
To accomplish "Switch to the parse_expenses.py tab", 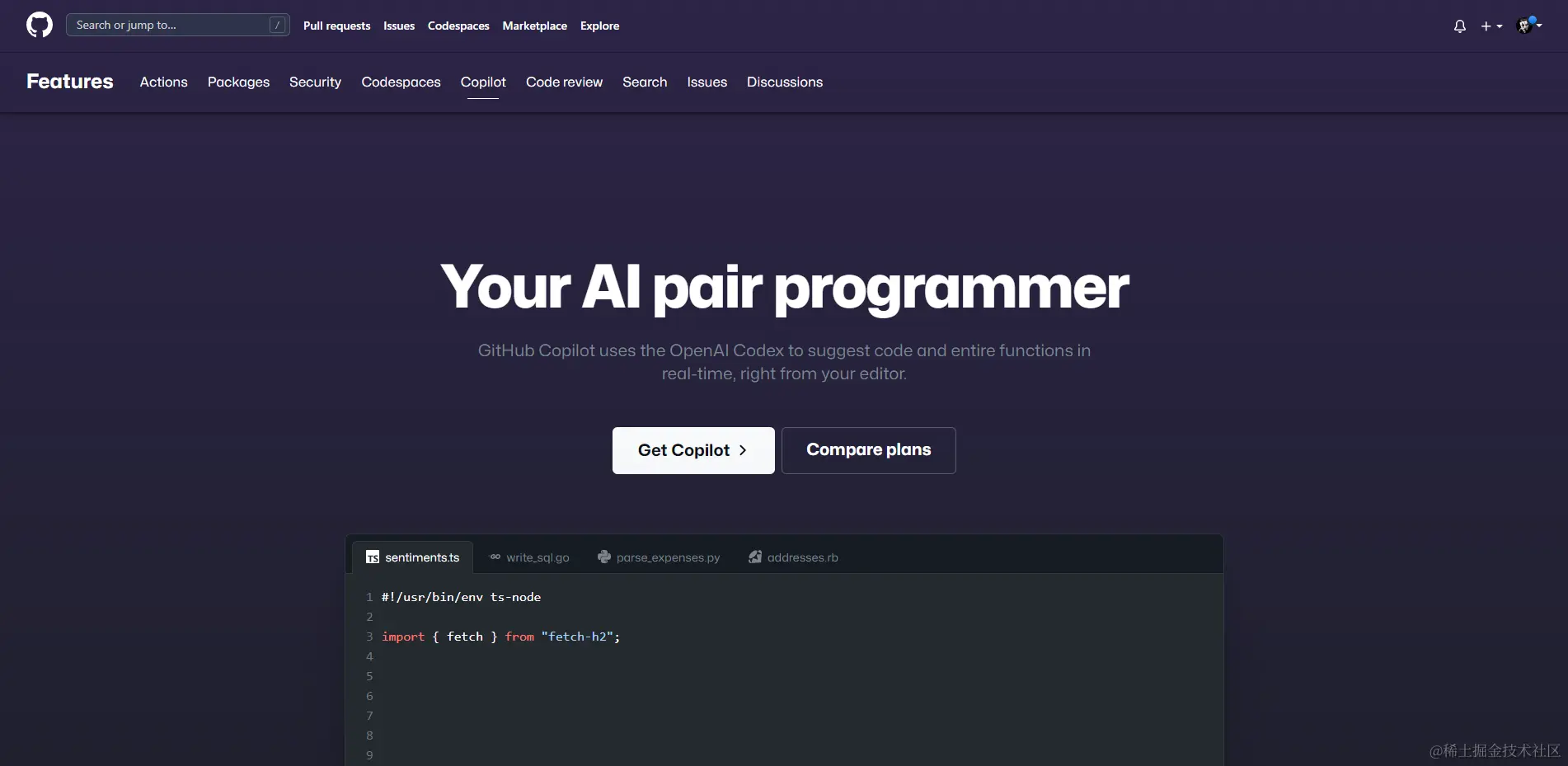I will click(659, 557).
